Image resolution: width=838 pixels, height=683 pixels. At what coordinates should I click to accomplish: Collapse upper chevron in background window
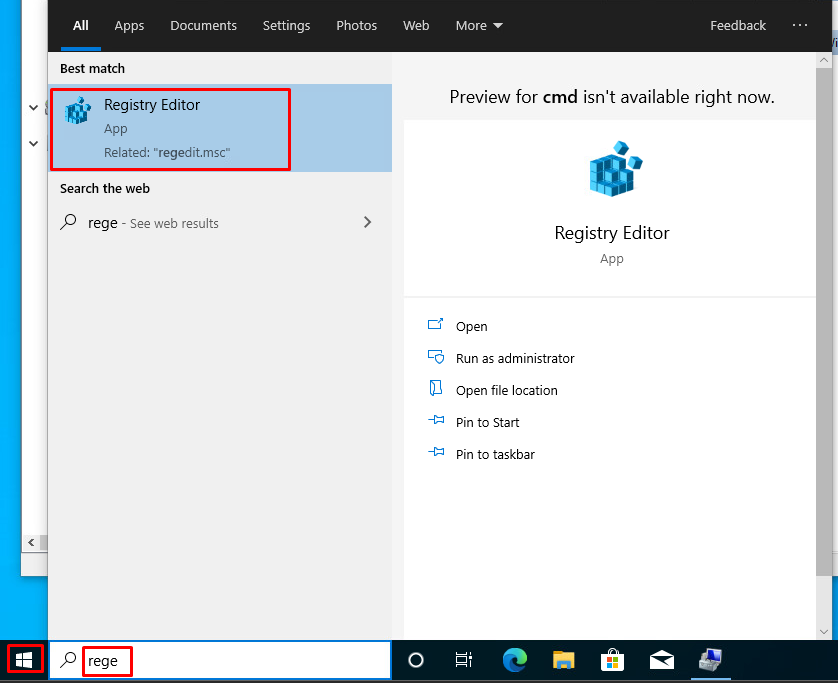(33, 108)
